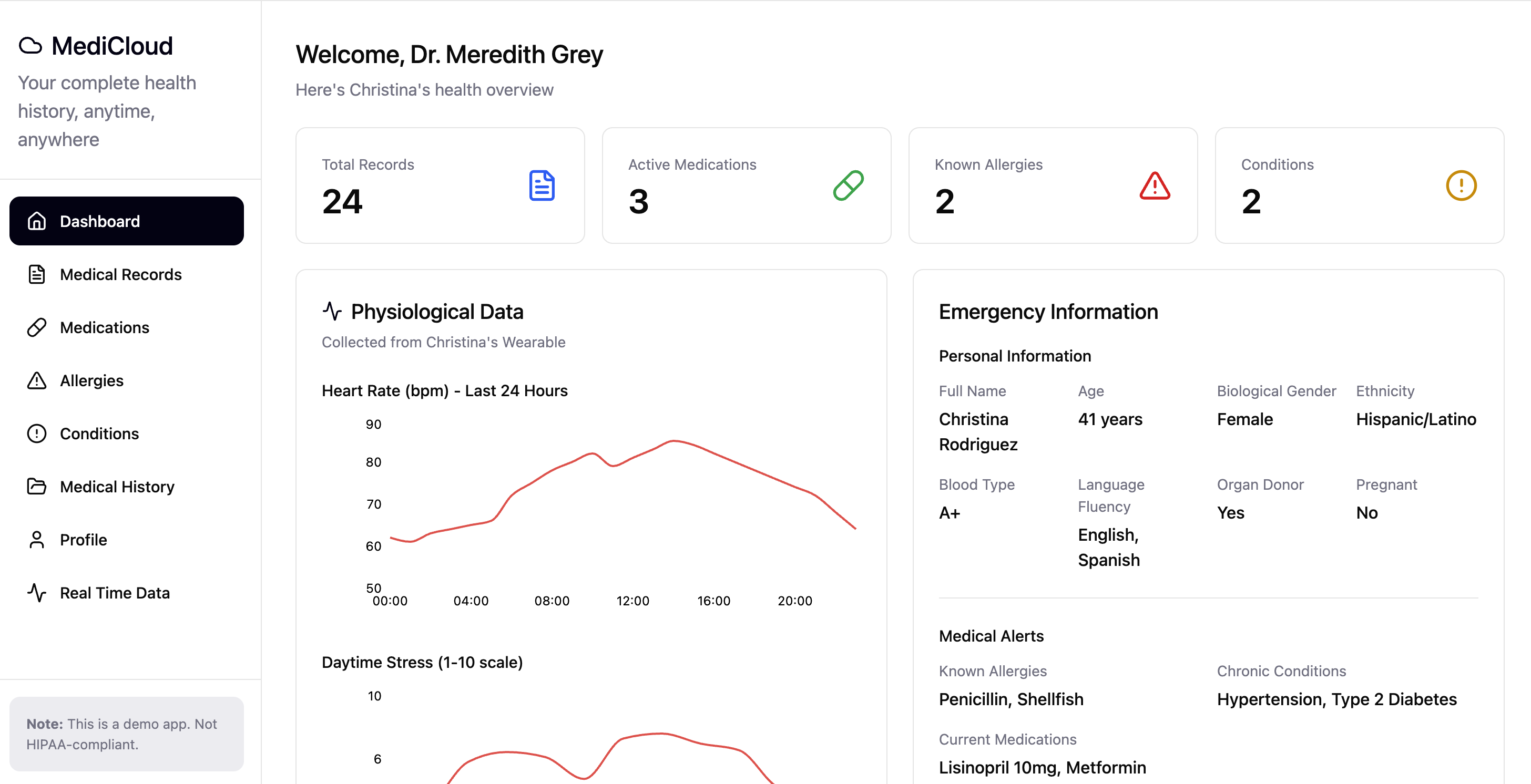Open the Dashboard menu item
The height and width of the screenshot is (784, 1531).
(127, 221)
